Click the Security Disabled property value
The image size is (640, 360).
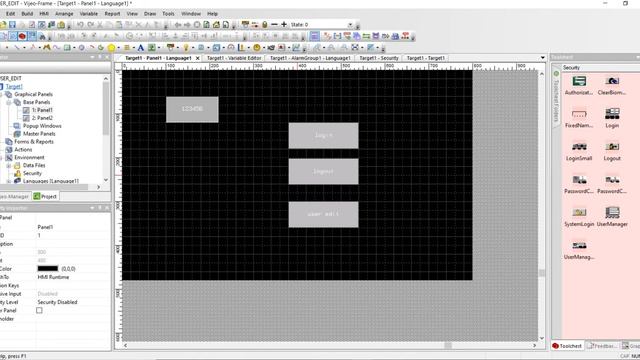click(x=57, y=302)
